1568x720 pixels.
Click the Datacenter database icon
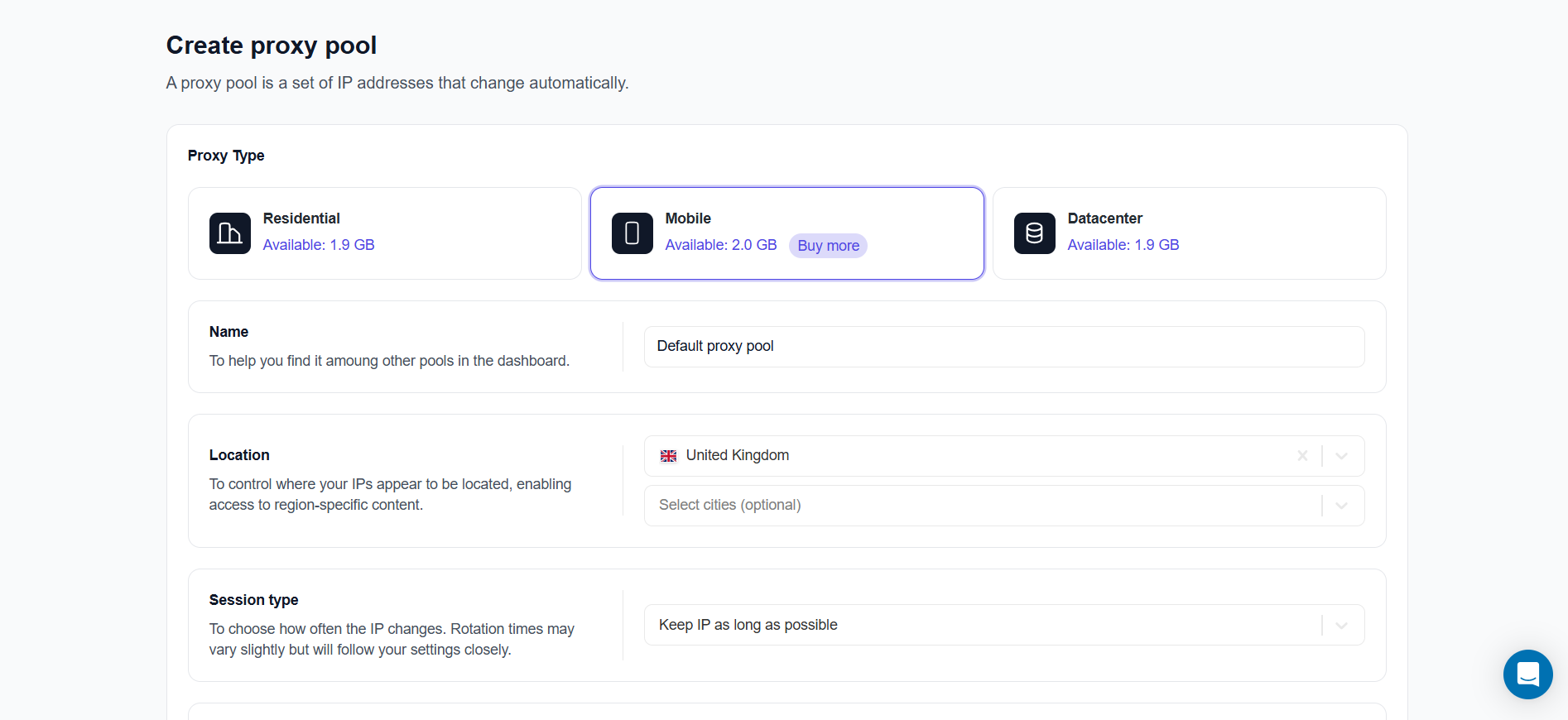[1035, 233]
